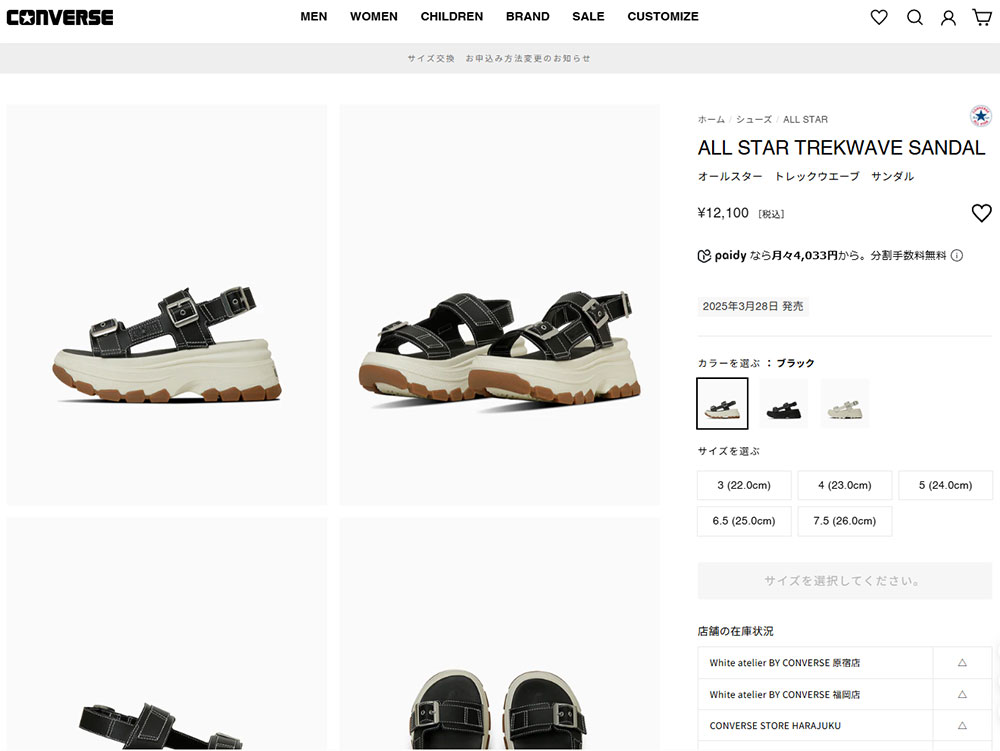1000x751 pixels.
Task: Select the all-black color swatch
Action: (783, 404)
